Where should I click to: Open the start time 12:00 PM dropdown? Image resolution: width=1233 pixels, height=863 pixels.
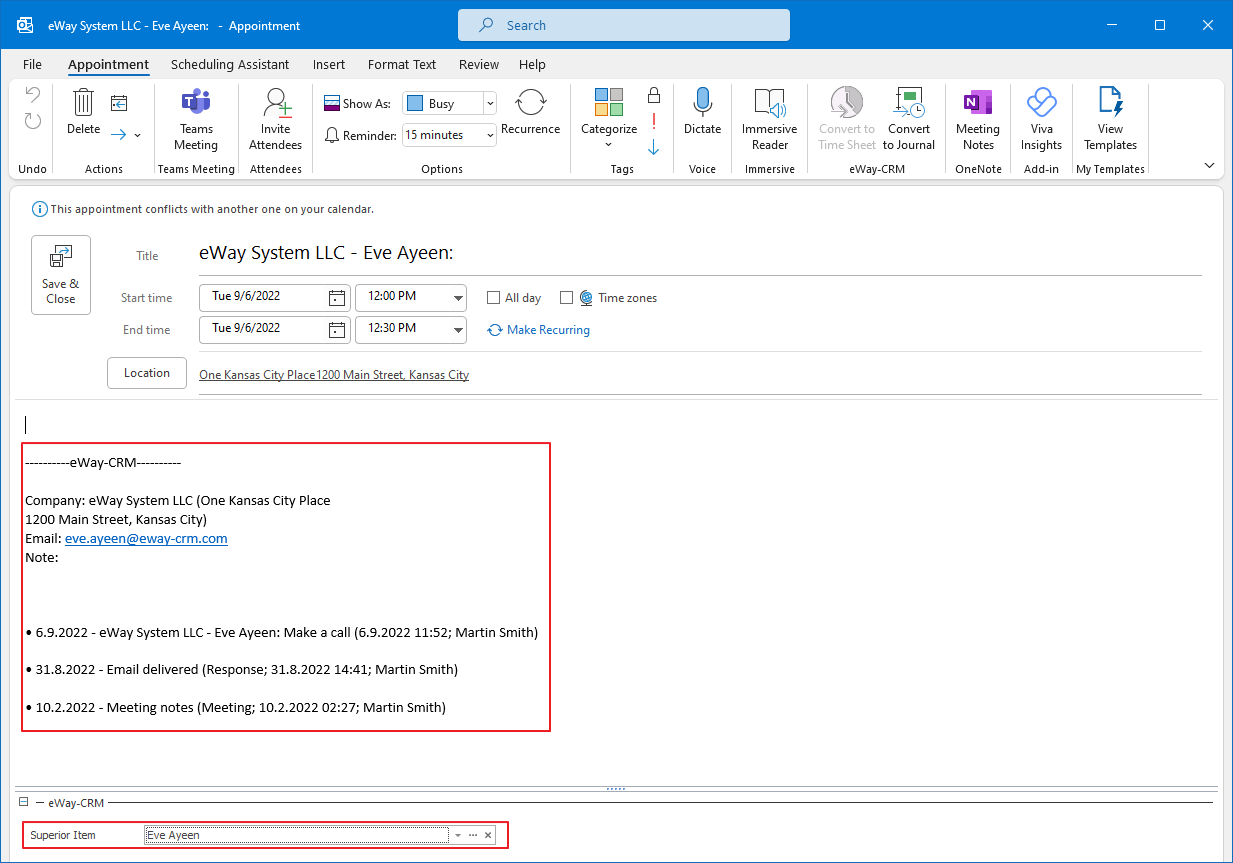click(458, 297)
